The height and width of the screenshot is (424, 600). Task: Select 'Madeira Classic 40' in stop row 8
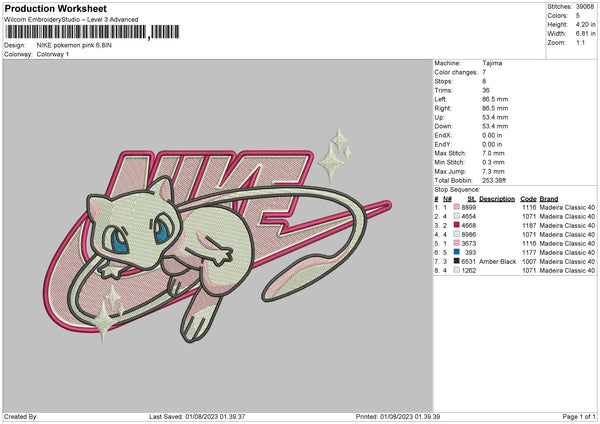pyautogui.click(x=567, y=271)
